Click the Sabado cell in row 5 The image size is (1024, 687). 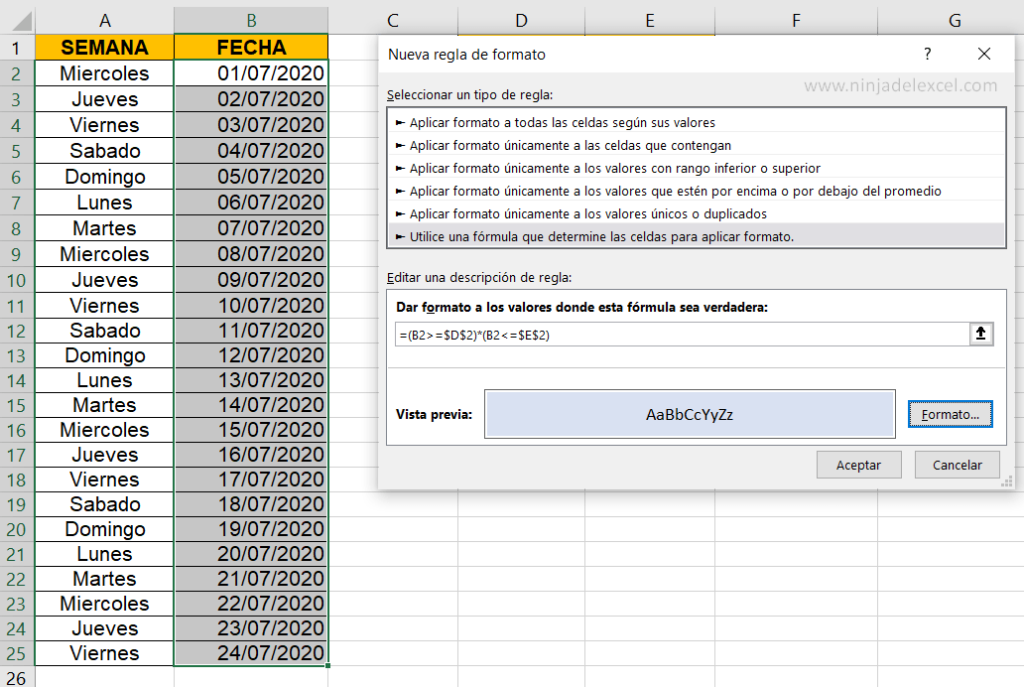click(104, 151)
